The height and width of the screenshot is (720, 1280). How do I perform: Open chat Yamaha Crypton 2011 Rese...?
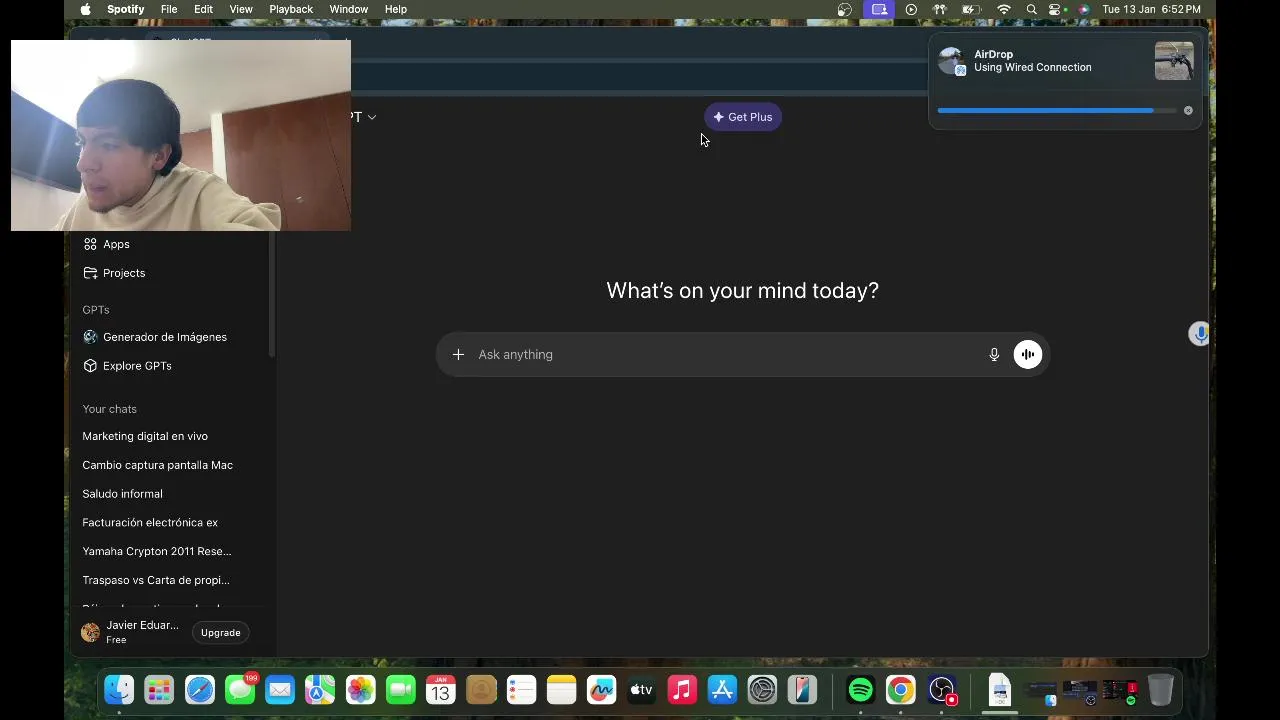coord(157,551)
